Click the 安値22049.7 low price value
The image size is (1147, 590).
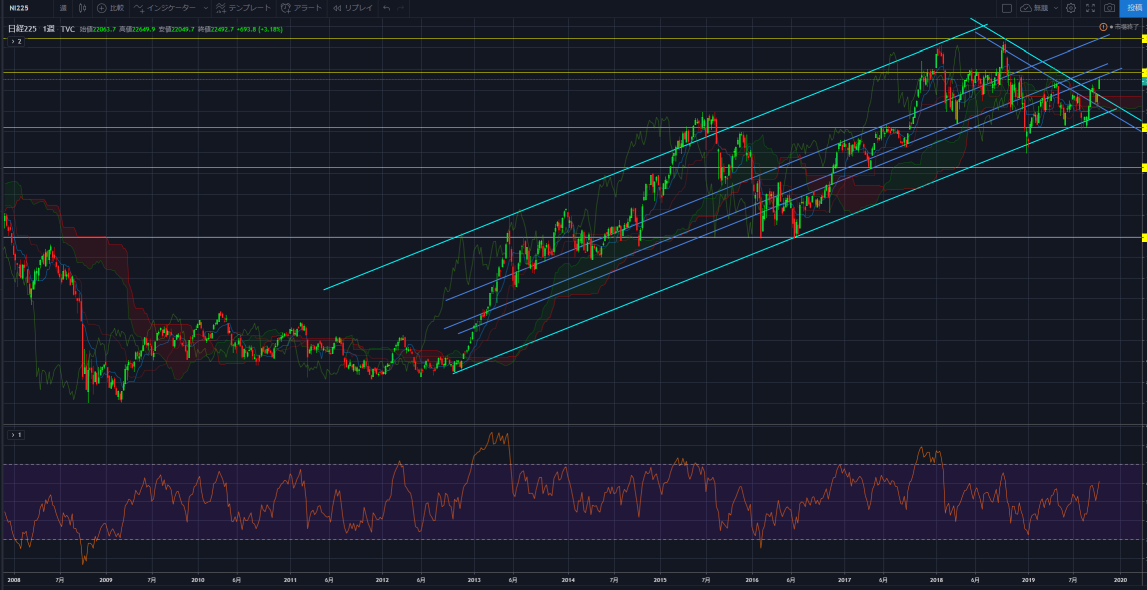coord(176,29)
